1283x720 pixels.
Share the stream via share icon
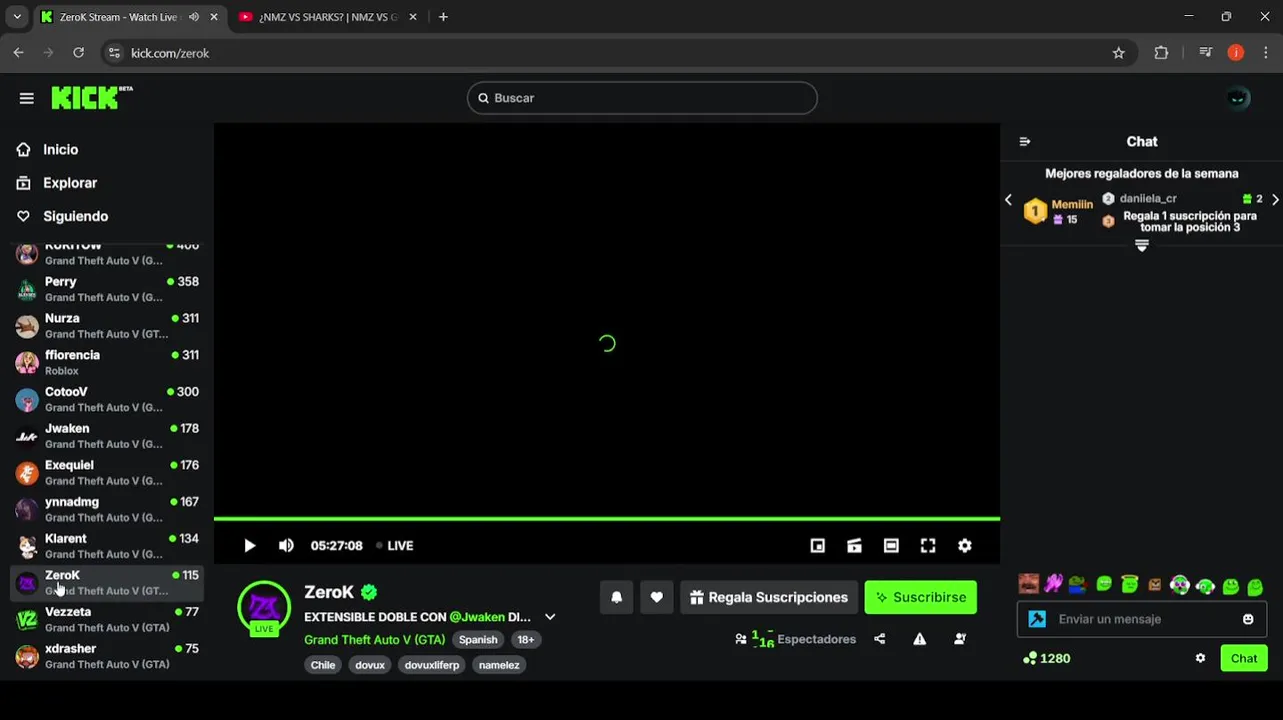(x=880, y=639)
